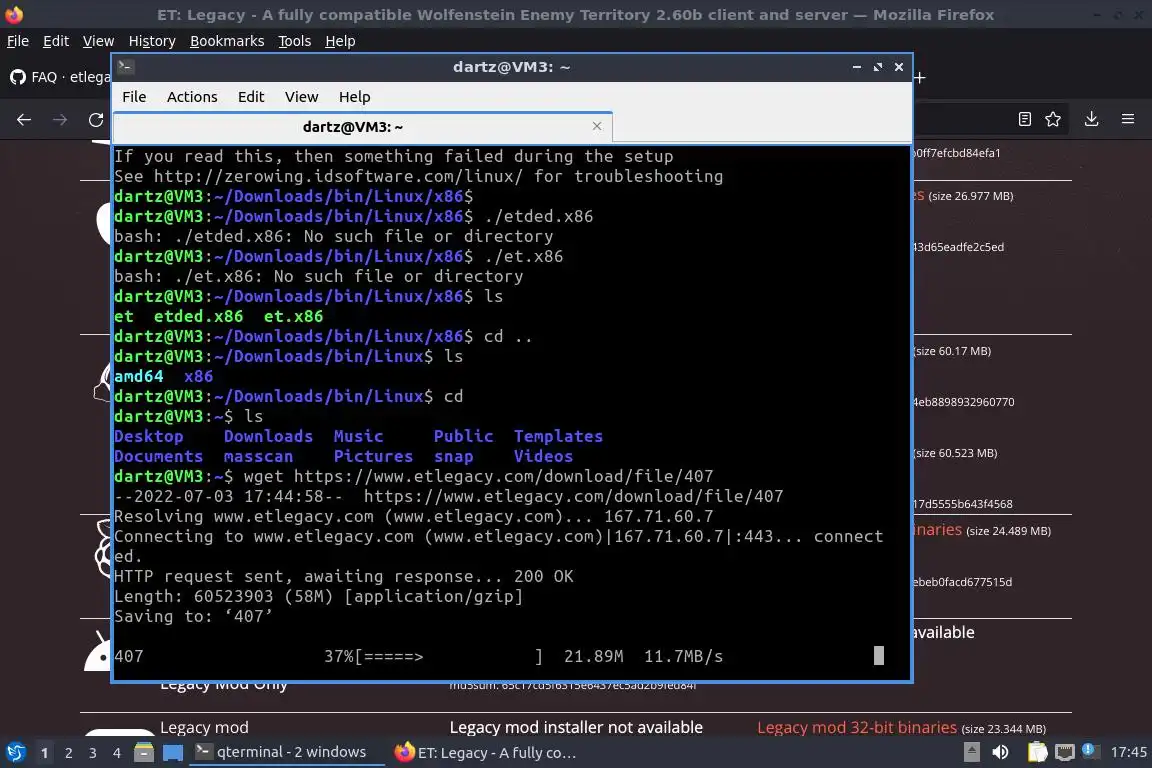This screenshot has height=768, width=1152.
Task: Click the Firefox forward arrow
Action: pyautogui.click(x=60, y=119)
